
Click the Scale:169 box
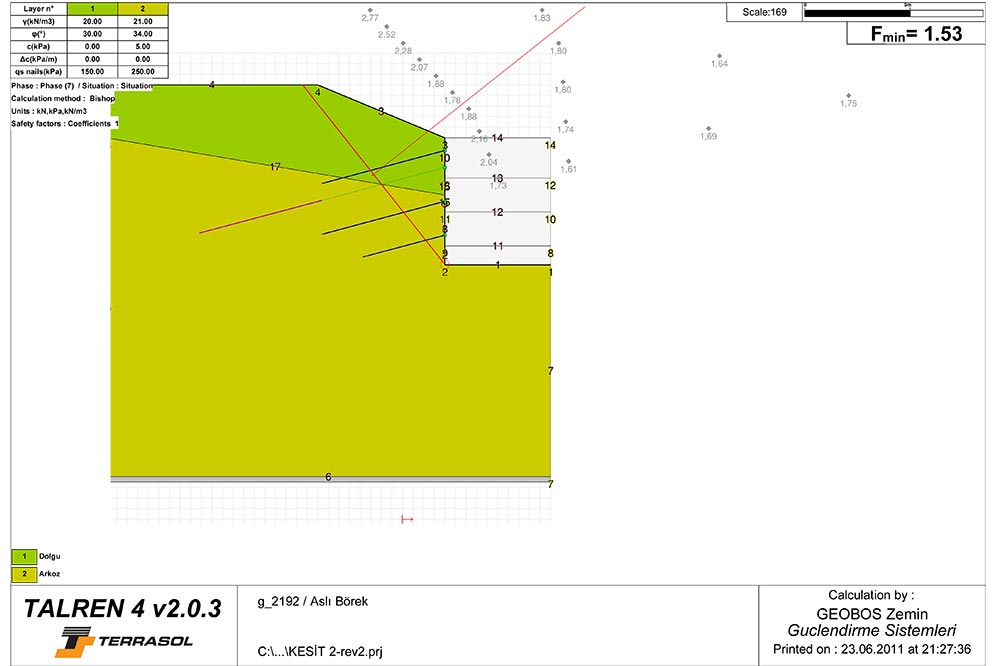point(765,12)
